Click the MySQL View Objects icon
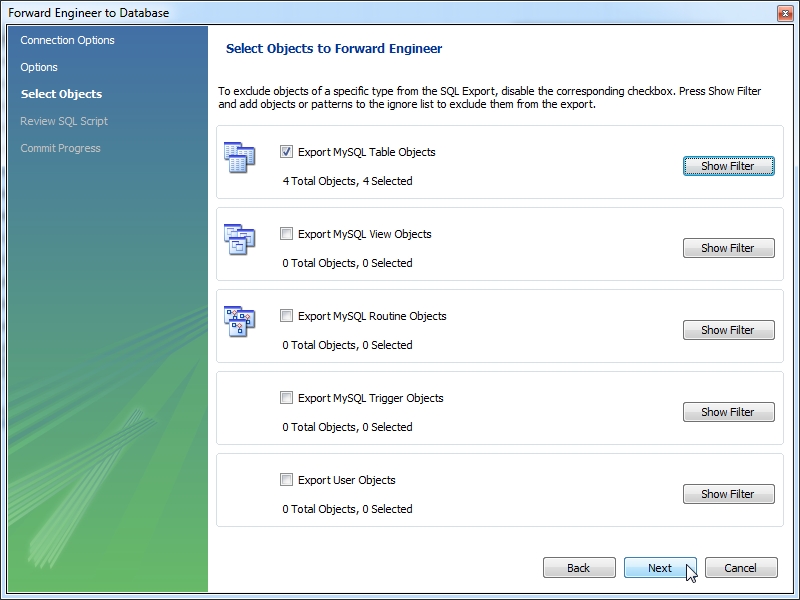Screen dimensions: 800x600 239,239
